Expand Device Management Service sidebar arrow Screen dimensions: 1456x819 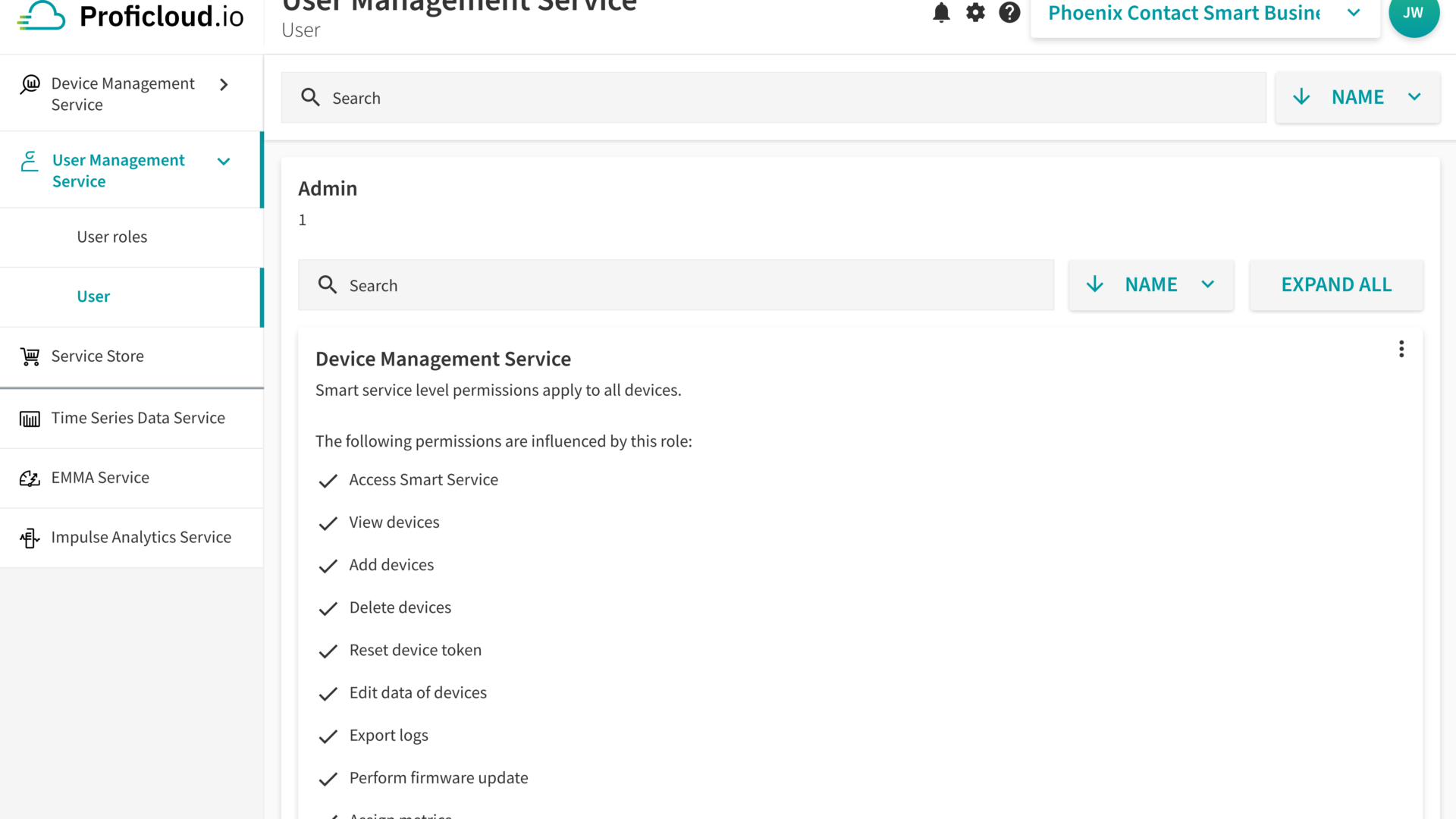click(224, 85)
